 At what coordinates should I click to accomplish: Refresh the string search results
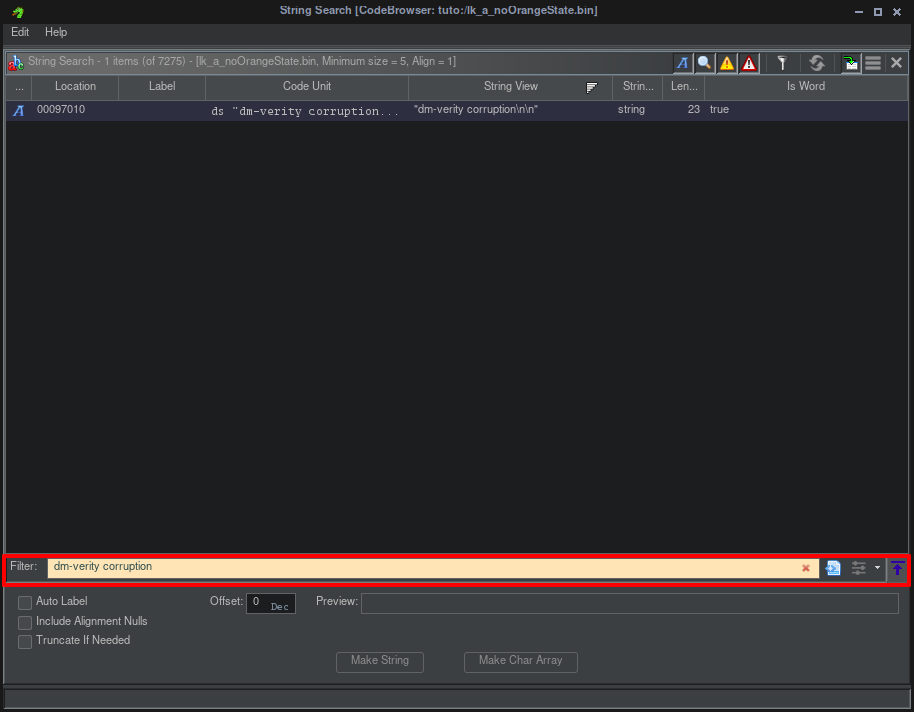coord(817,63)
